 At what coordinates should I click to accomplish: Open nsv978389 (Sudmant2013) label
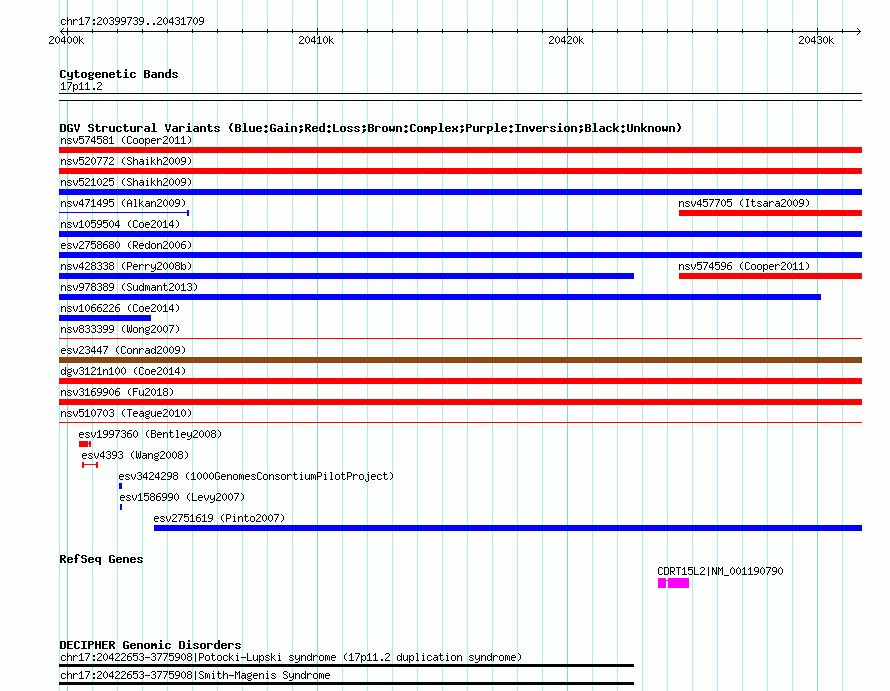click(x=129, y=287)
